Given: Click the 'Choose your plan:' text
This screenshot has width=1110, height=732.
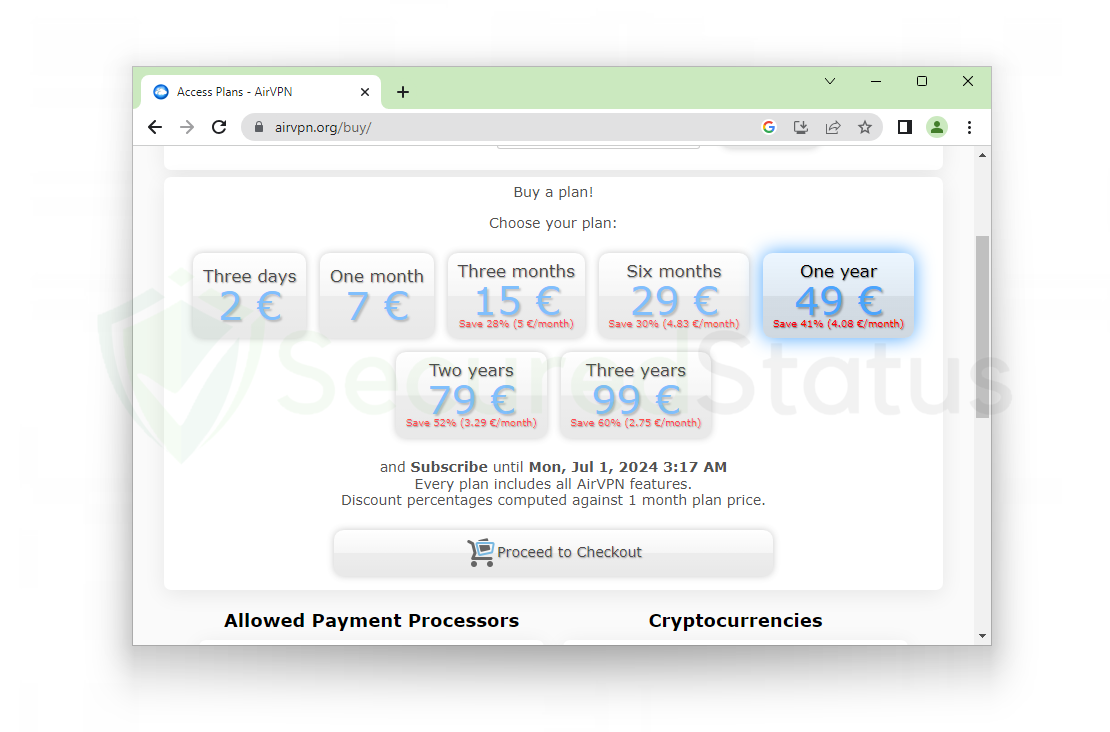Looking at the screenshot, I should [553, 223].
